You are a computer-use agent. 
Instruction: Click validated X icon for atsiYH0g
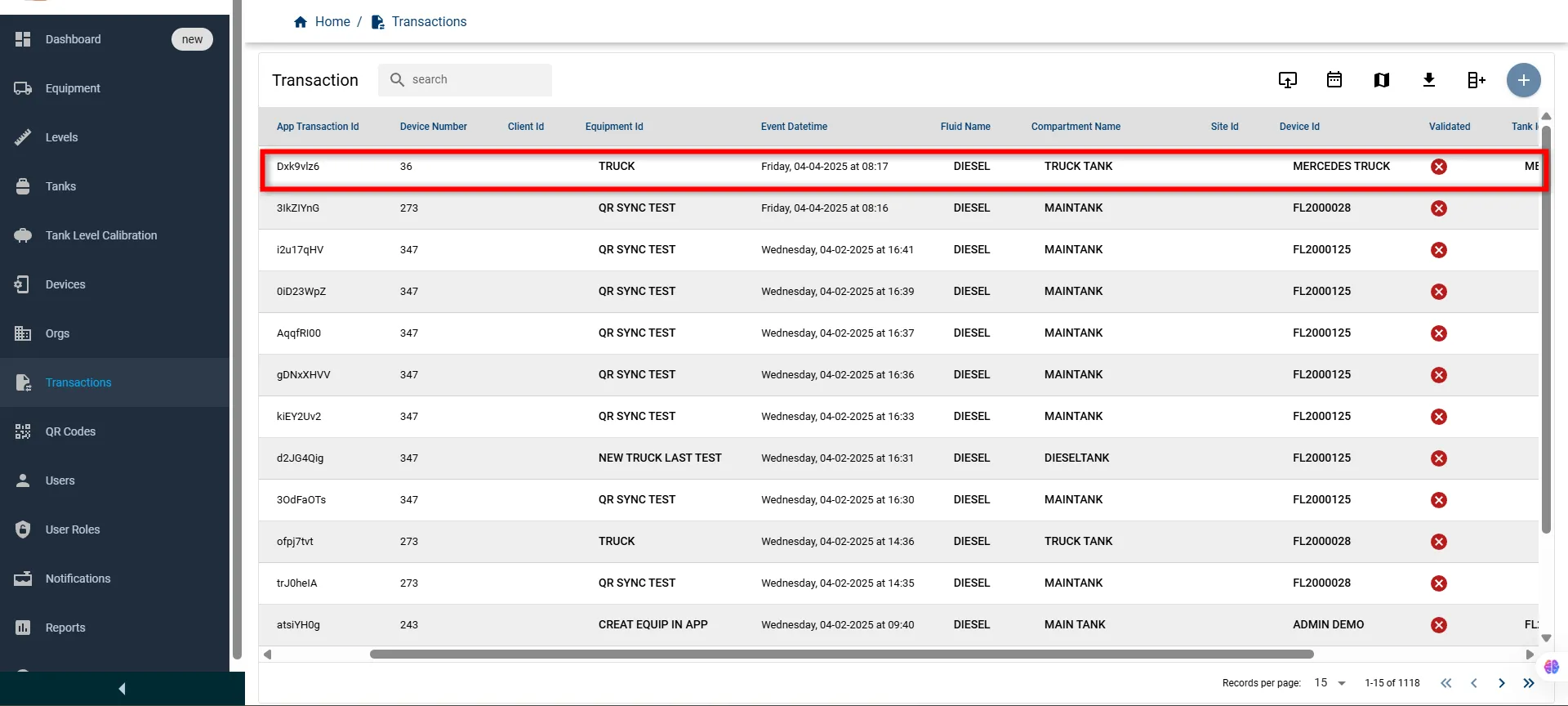(1439, 625)
